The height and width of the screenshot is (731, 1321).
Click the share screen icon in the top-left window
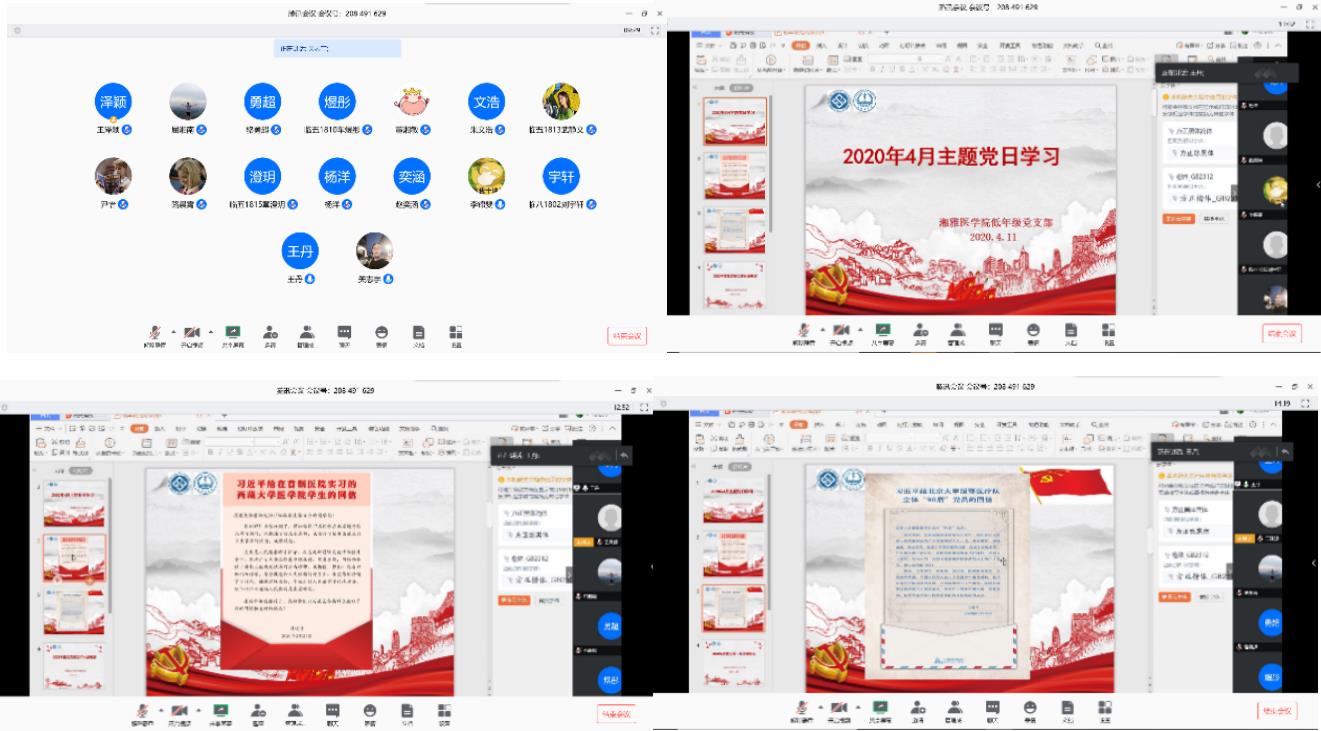[x=233, y=333]
